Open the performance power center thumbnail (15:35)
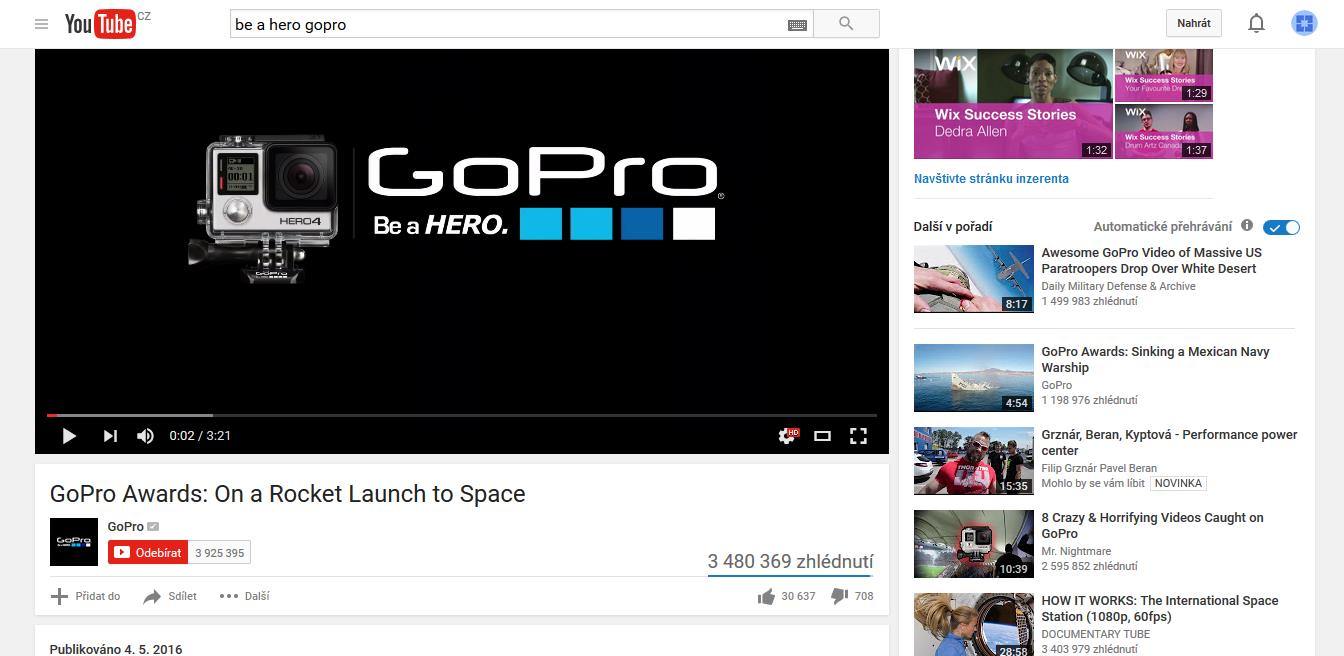 click(x=974, y=461)
